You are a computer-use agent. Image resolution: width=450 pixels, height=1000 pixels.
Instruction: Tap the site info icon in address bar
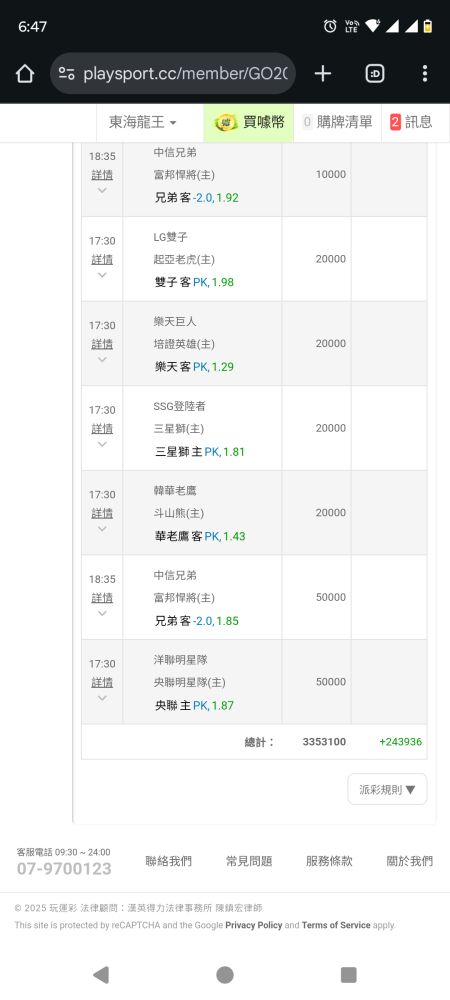click(x=66, y=74)
